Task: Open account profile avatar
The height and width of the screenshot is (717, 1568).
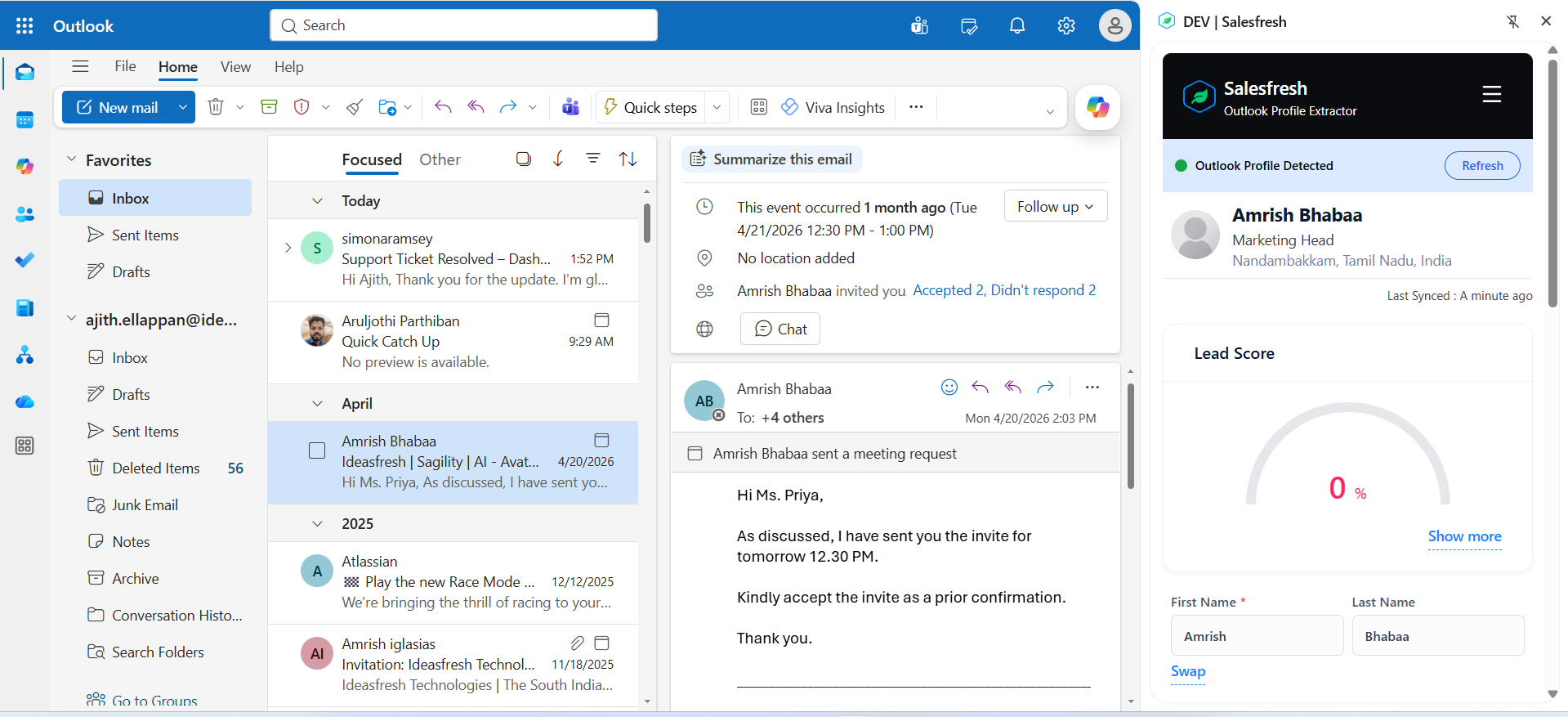Action: pyautogui.click(x=1115, y=25)
